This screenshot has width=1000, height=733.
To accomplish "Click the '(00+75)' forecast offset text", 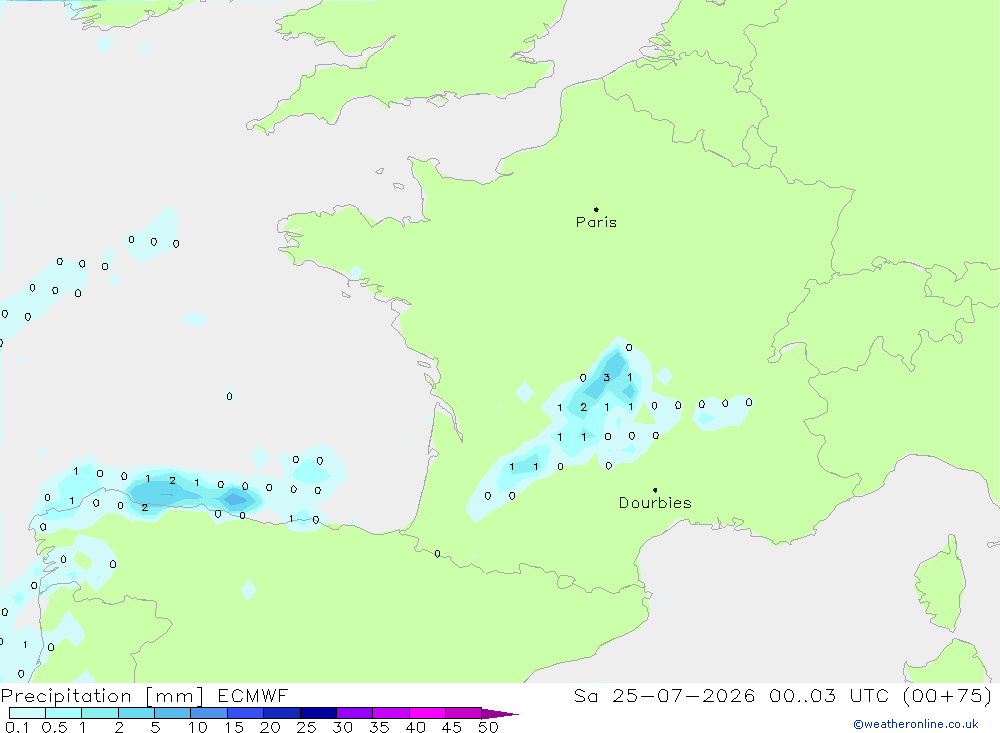I will (947, 695).
